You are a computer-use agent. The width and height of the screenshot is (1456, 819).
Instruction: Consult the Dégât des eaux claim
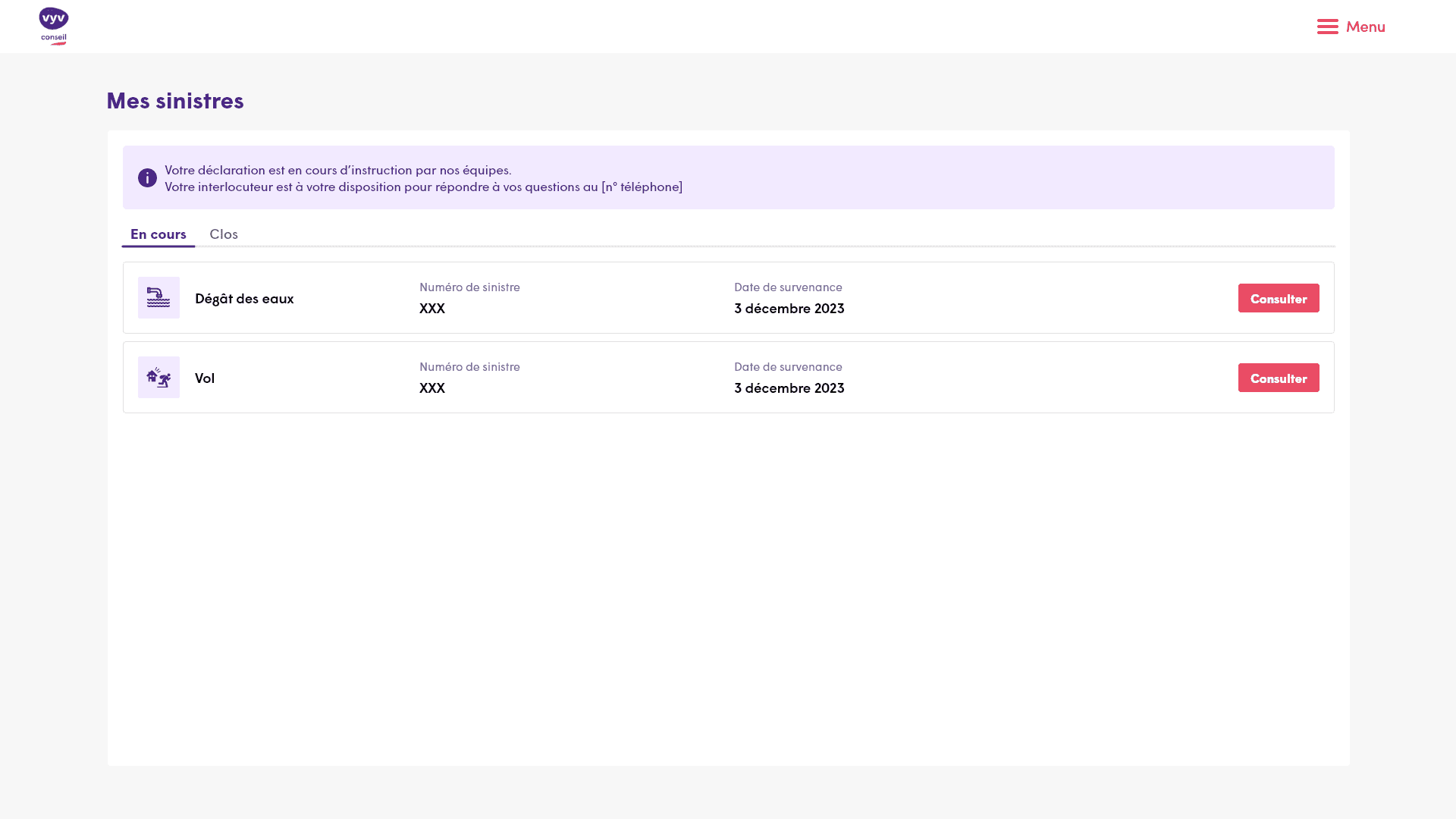click(1278, 298)
